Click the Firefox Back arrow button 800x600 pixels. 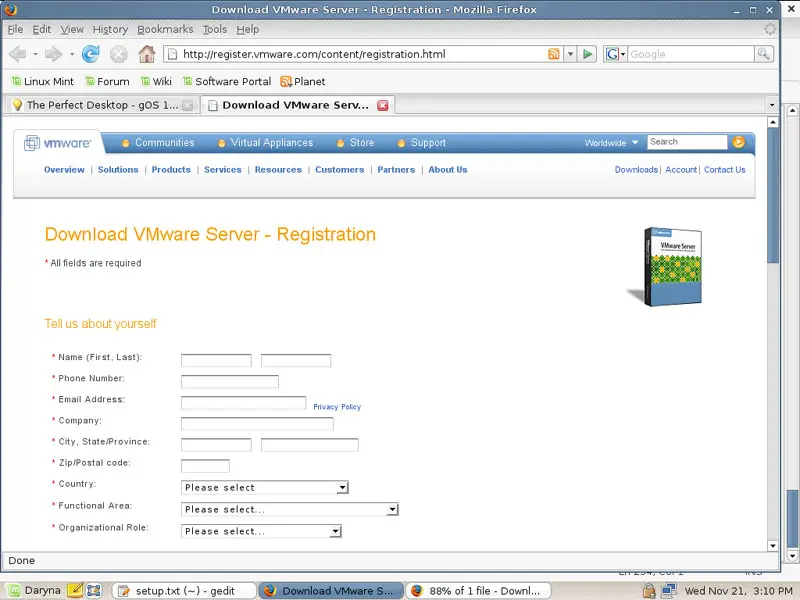(x=17, y=54)
